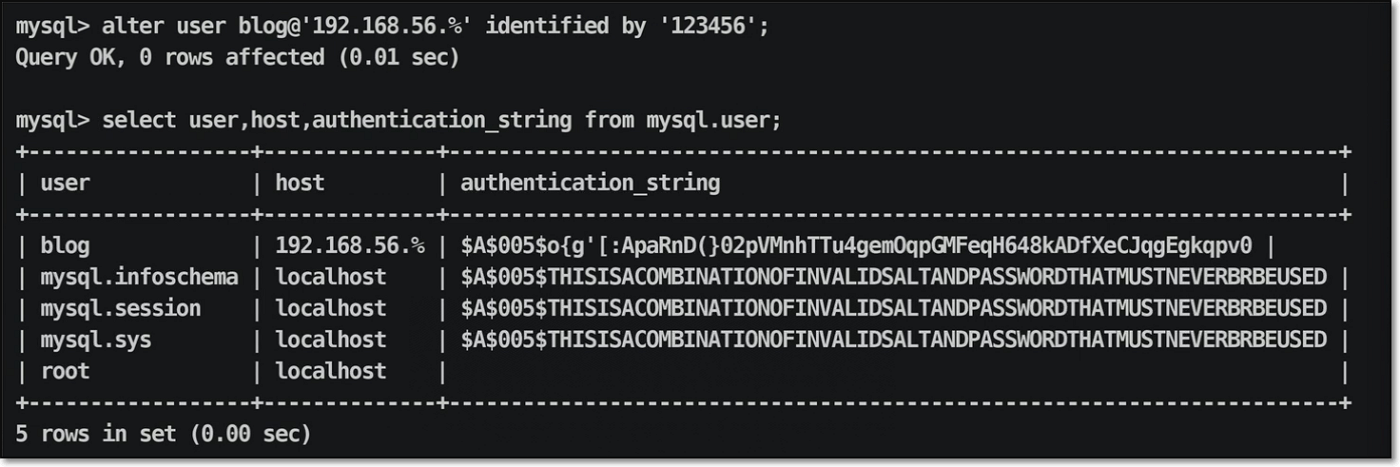The height and width of the screenshot is (467, 1400).
Task: Click the select user,host query line
Action: point(398,121)
